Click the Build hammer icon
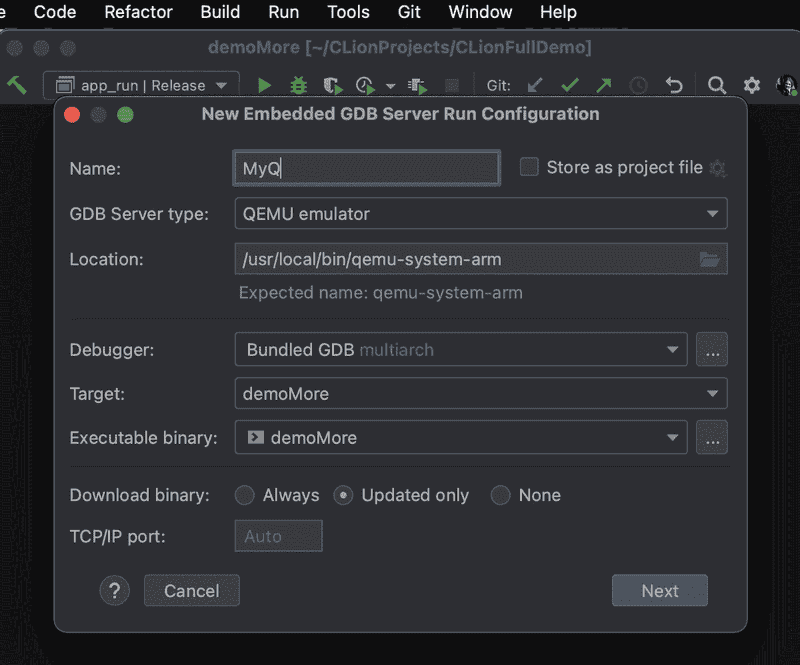Screen dimensions: 800x665 tap(16, 85)
